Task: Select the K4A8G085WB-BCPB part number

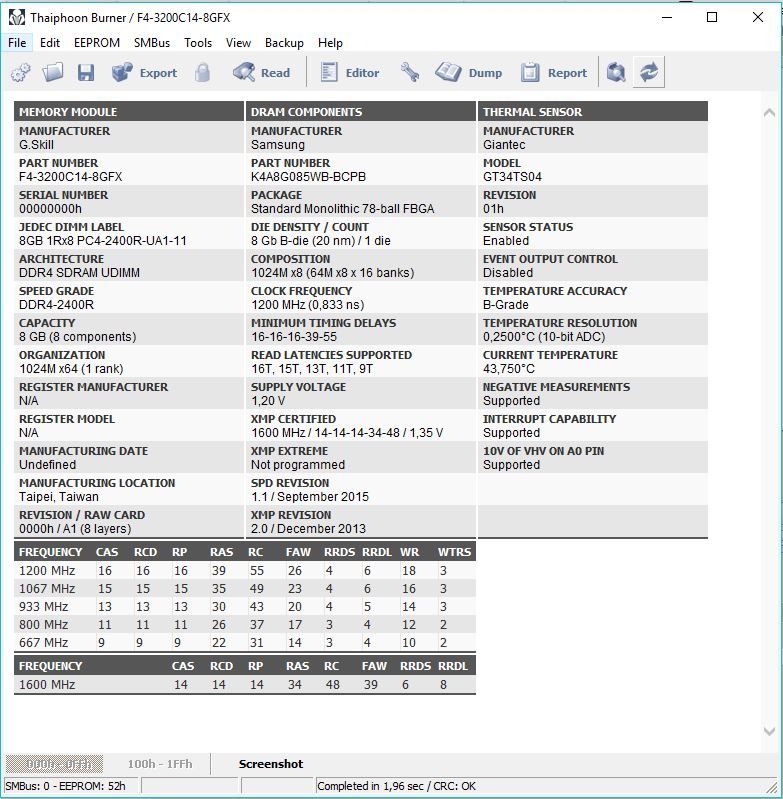Action: (x=308, y=177)
